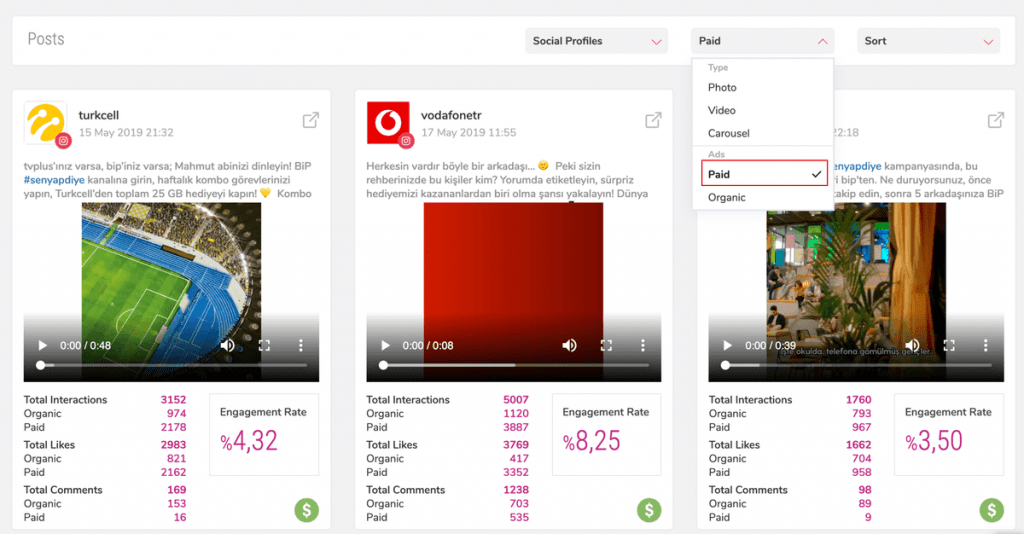Play the turkcell video
1024x534 pixels.
[x=42, y=345]
